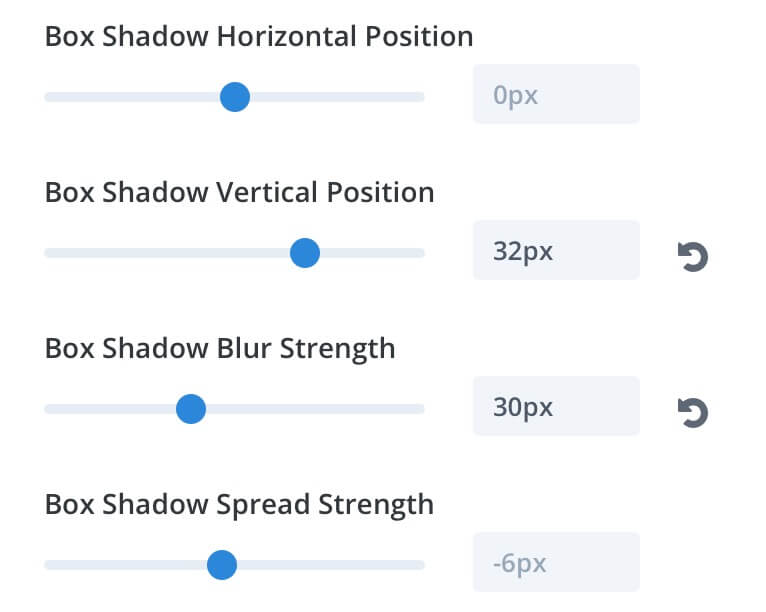Click Spread Strength track left of handle
The height and width of the screenshot is (612, 766).
tap(126, 565)
